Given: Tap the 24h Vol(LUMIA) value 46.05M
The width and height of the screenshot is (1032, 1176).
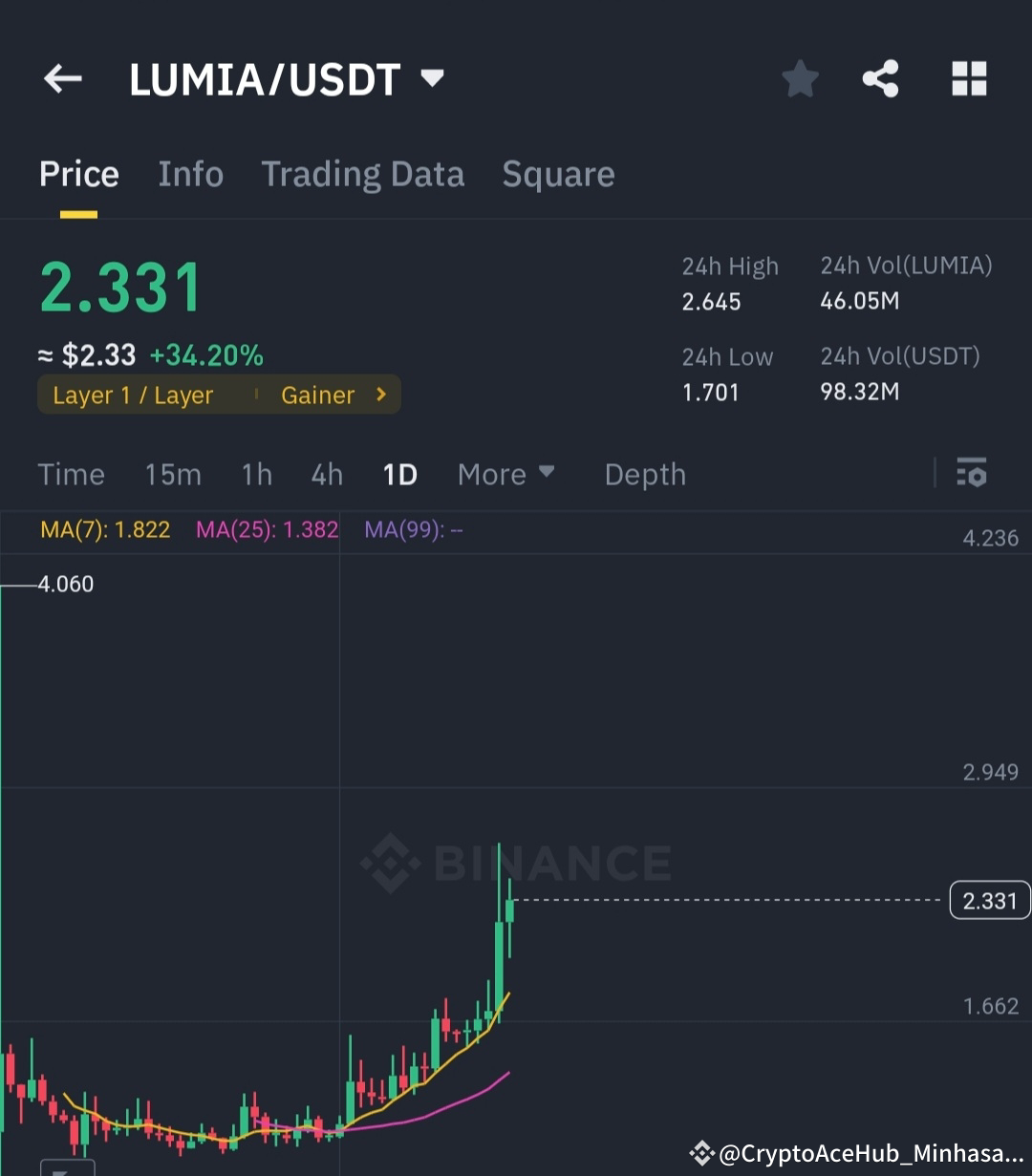Looking at the screenshot, I should point(860,301).
